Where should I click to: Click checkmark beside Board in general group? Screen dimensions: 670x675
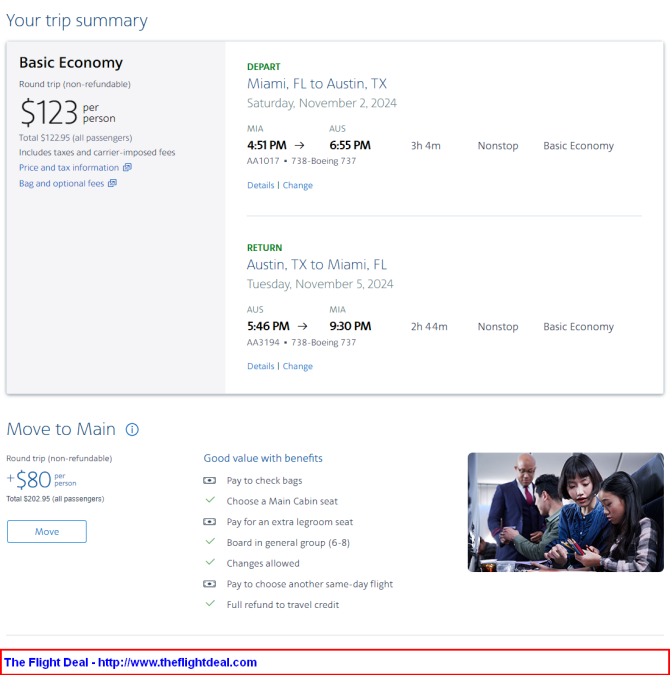pos(210,542)
